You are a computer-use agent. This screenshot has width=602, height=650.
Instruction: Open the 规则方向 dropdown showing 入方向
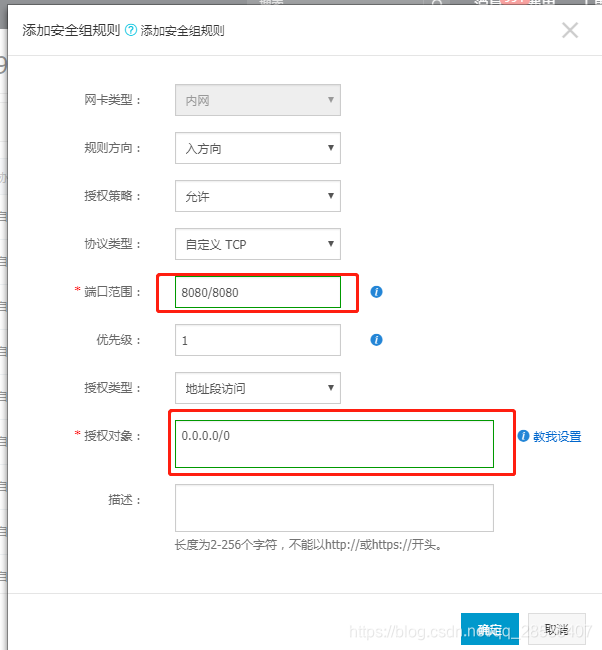pyautogui.click(x=258, y=148)
